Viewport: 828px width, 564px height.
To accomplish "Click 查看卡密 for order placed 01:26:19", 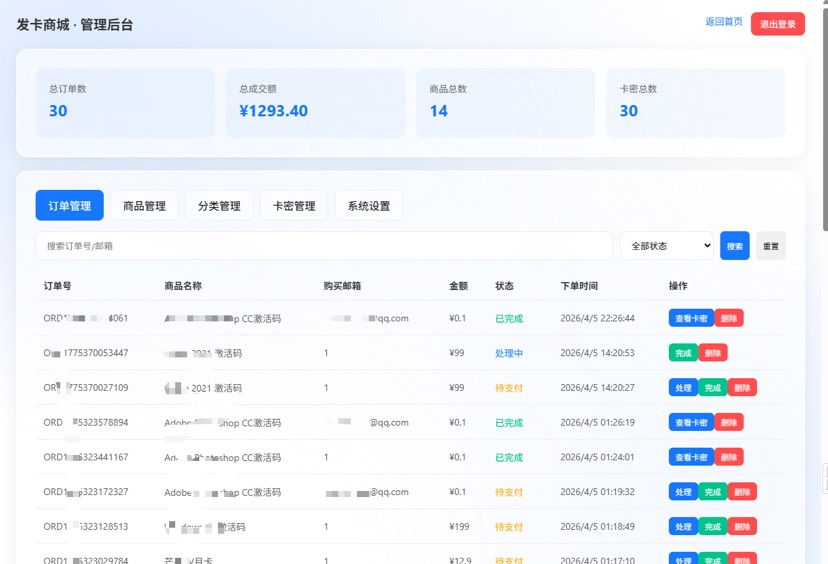I will [691, 422].
